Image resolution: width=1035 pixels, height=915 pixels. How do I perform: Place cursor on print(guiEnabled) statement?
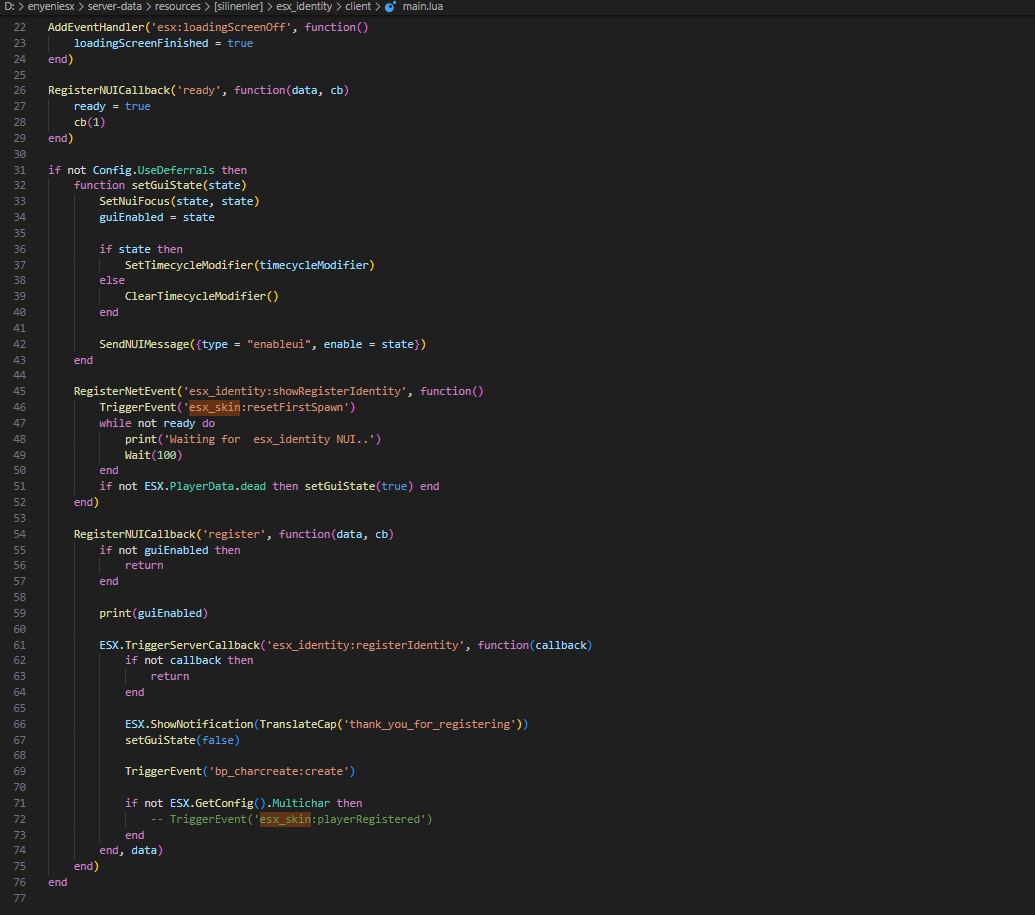(x=153, y=613)
